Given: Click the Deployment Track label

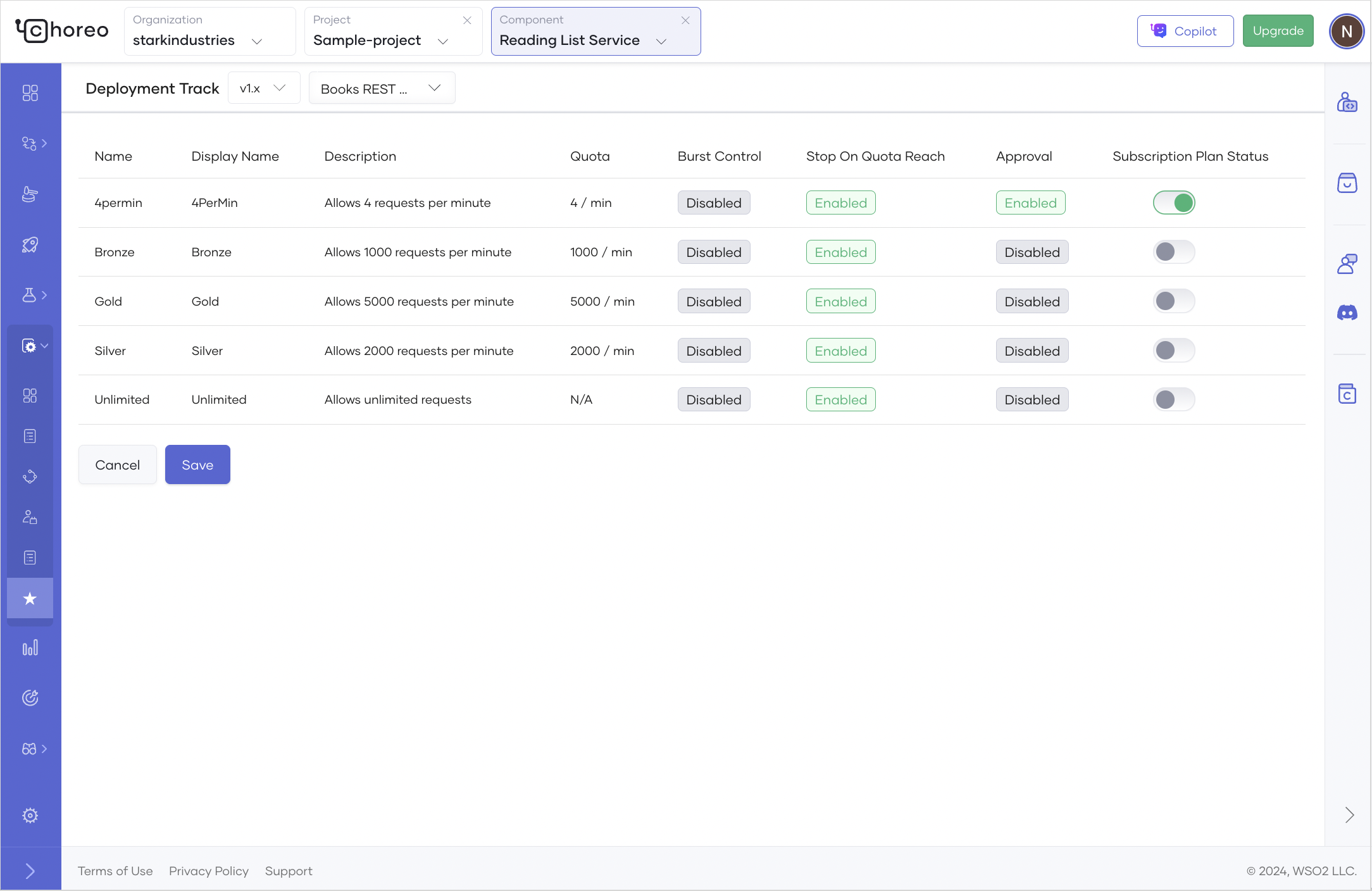Looking at the screenshot, I should pos(153,89).
